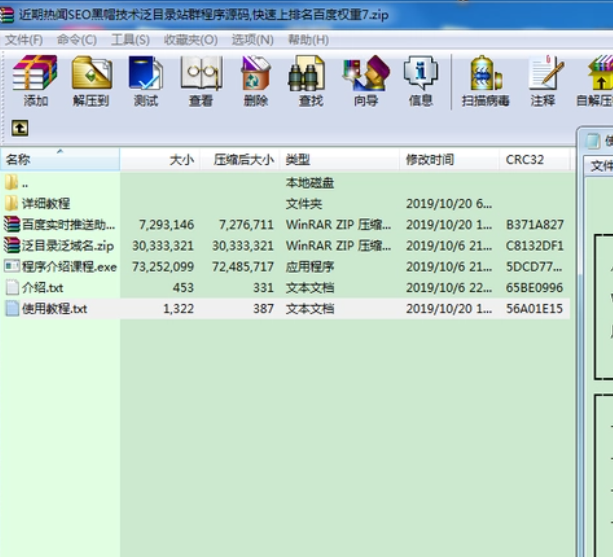Open the 文件(F) menu

[24, 40]
